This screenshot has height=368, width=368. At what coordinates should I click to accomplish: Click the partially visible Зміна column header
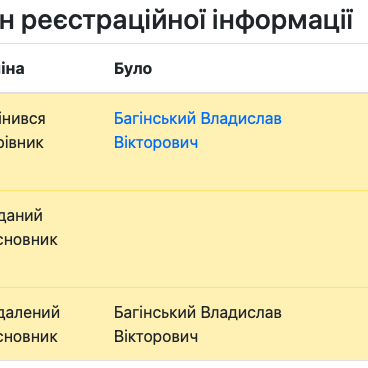12,69
